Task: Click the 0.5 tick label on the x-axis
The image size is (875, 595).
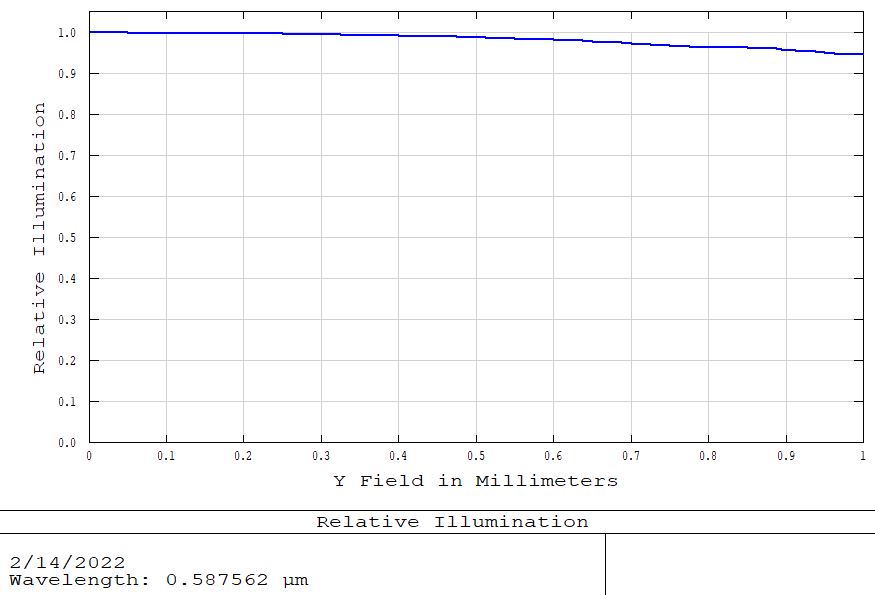Action: tap(476, 456)
